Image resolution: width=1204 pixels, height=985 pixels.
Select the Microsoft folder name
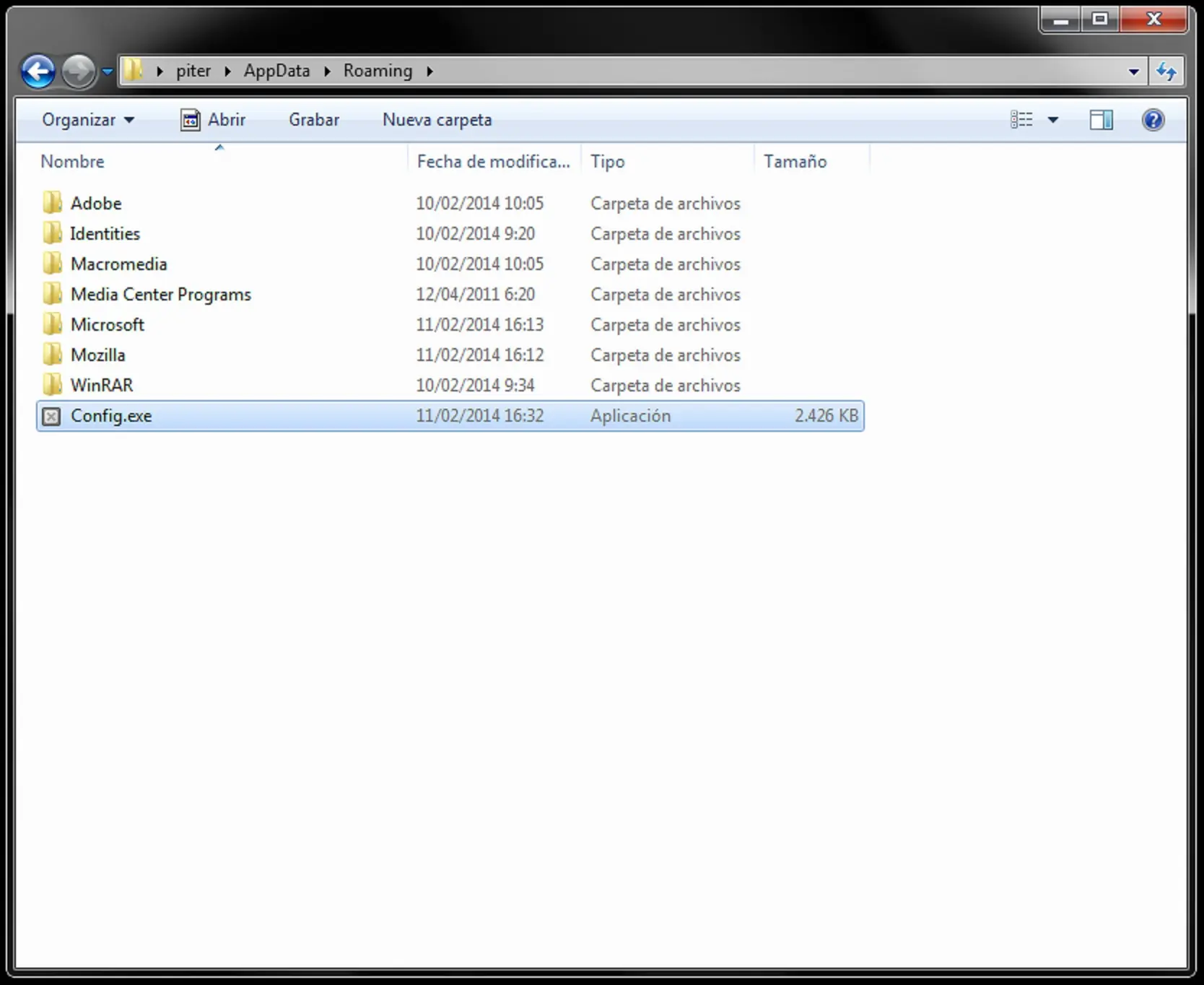(x=108, y=324)
